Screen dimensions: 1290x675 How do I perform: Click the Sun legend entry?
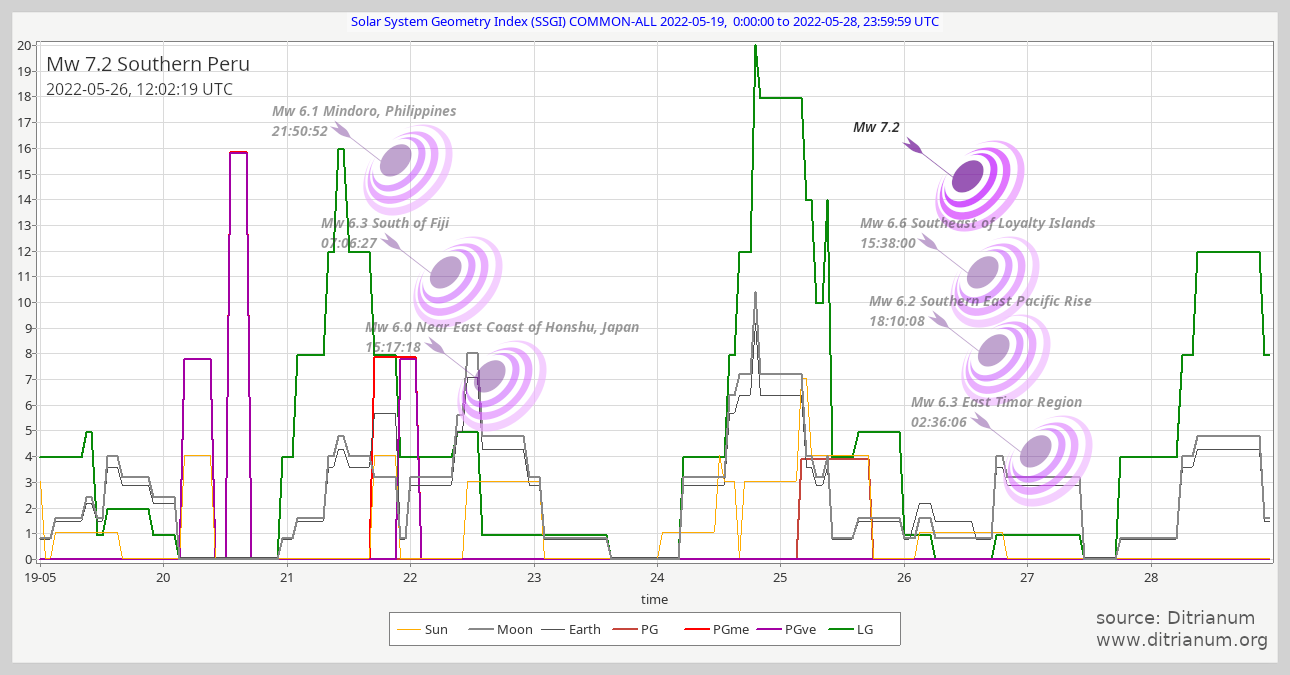pyautogui.click(x=423, y=629)
